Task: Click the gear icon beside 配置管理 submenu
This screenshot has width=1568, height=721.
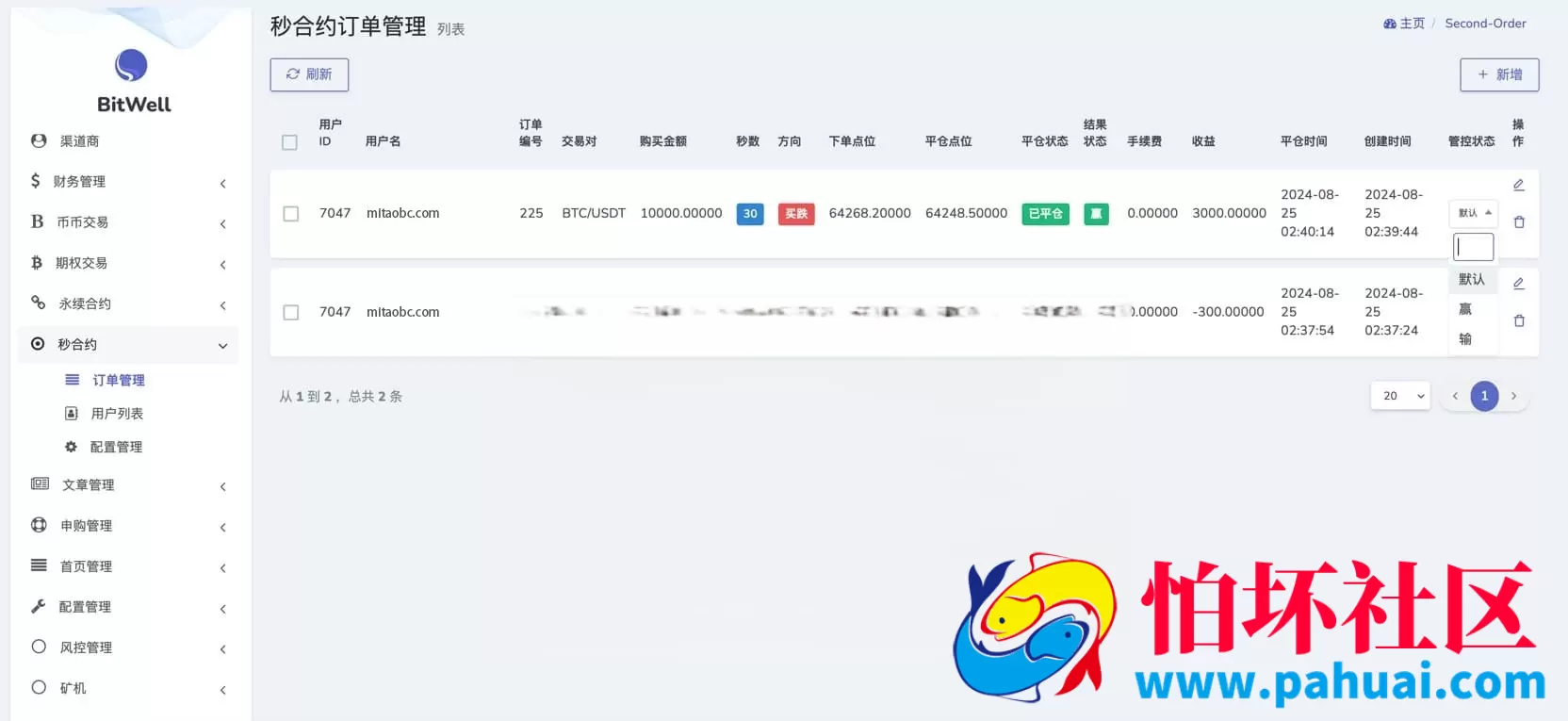Action: (71, 447)
